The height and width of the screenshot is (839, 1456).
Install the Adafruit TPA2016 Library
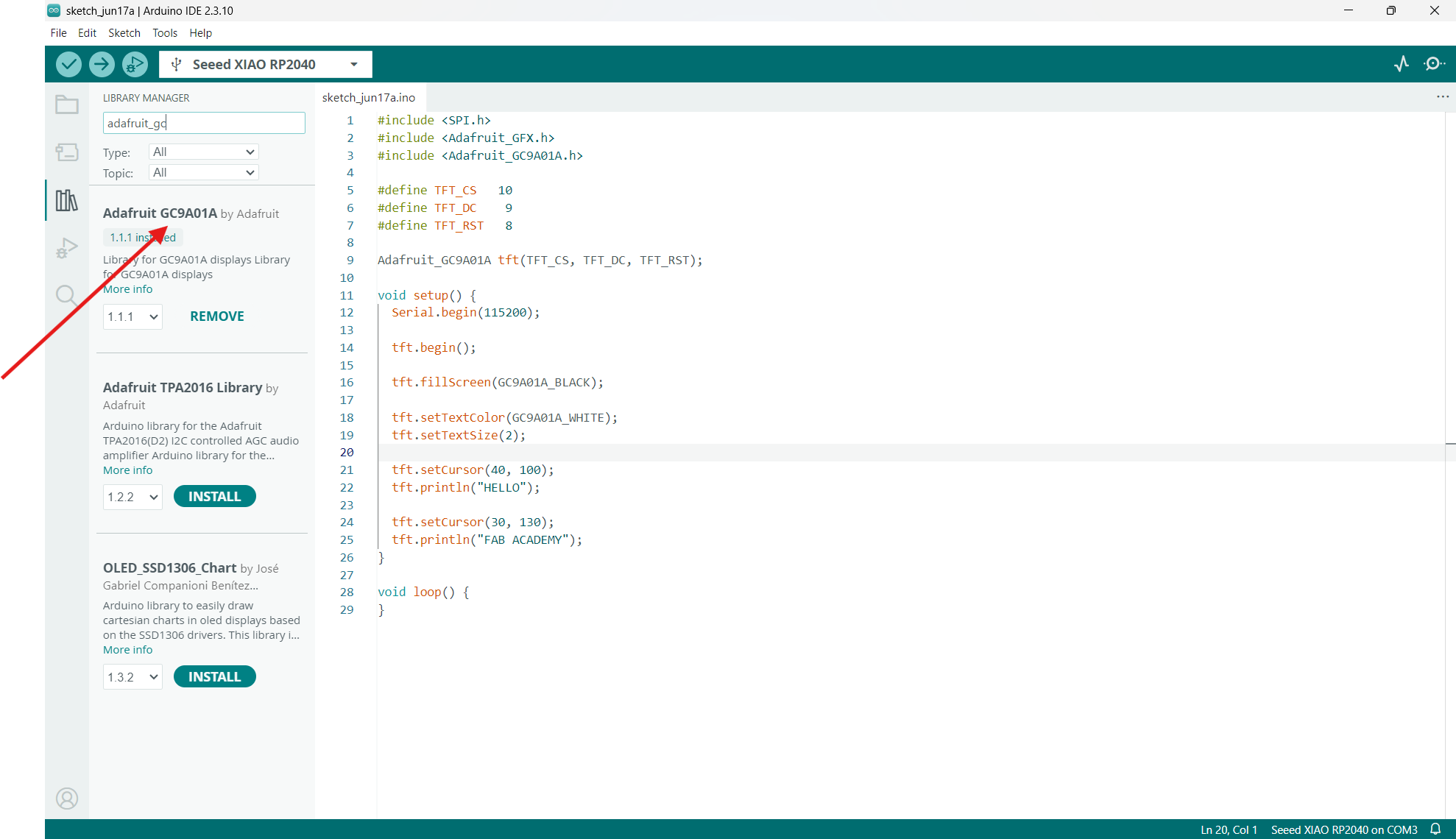(x=215, y=497)
